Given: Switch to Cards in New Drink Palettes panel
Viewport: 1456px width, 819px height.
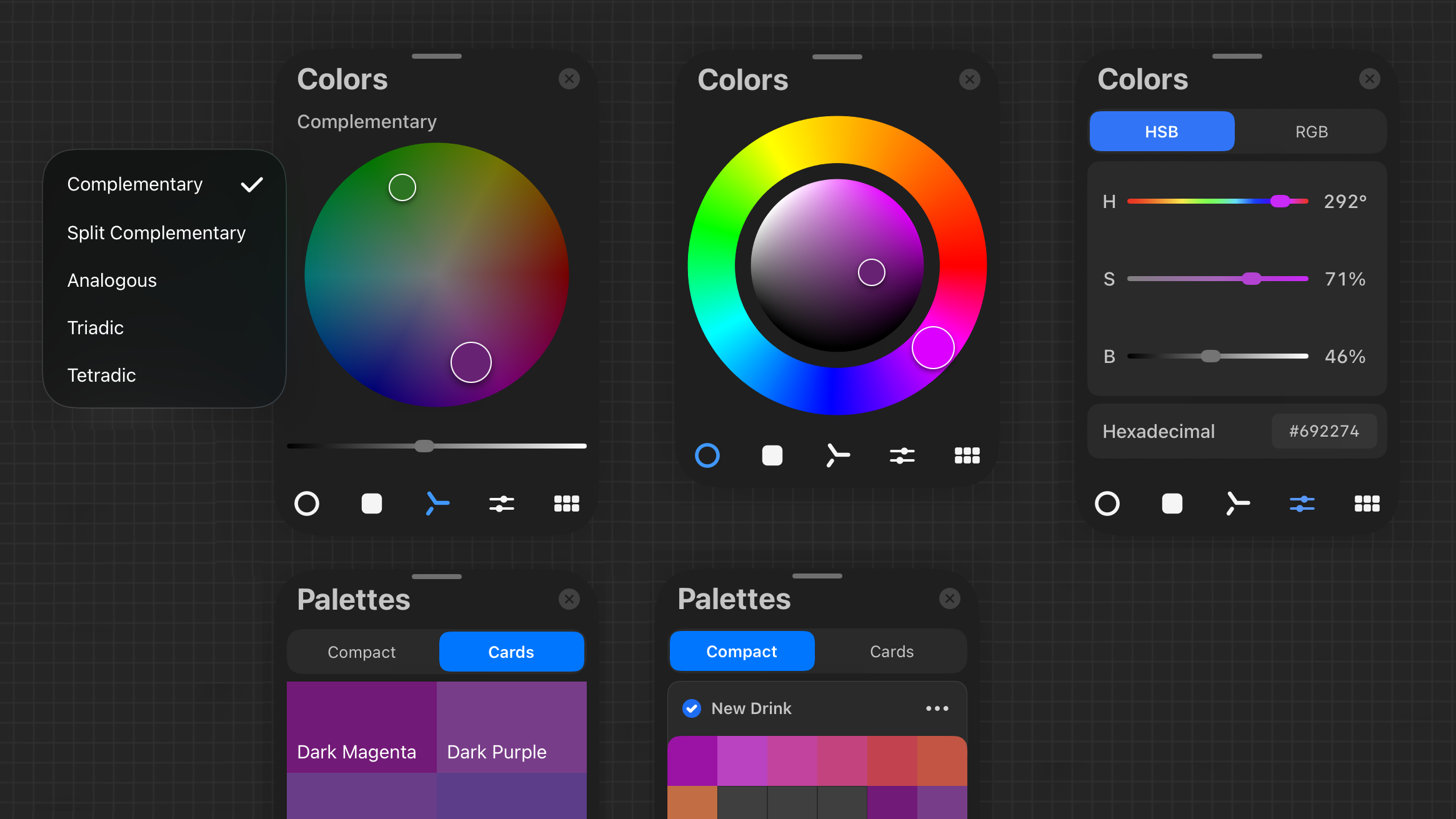Looking at the screenshot, I should (892, 652).
